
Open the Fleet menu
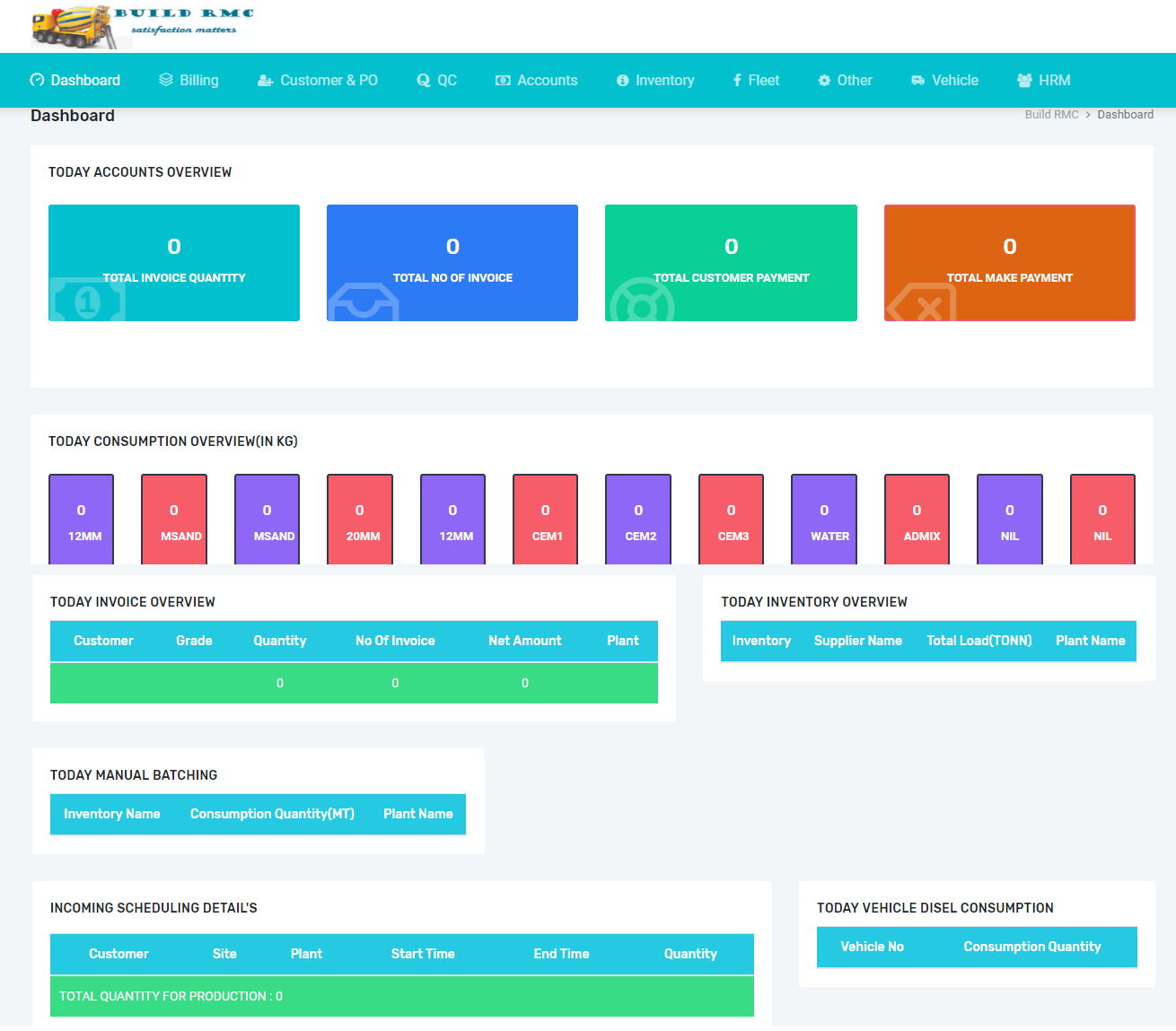tap(756, 81)
